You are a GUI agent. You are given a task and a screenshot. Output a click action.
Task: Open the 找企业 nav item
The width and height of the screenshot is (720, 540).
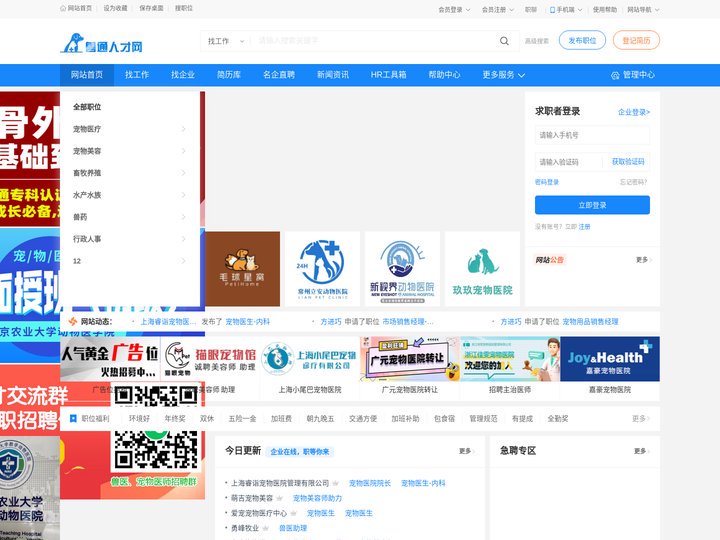point(183,75)
